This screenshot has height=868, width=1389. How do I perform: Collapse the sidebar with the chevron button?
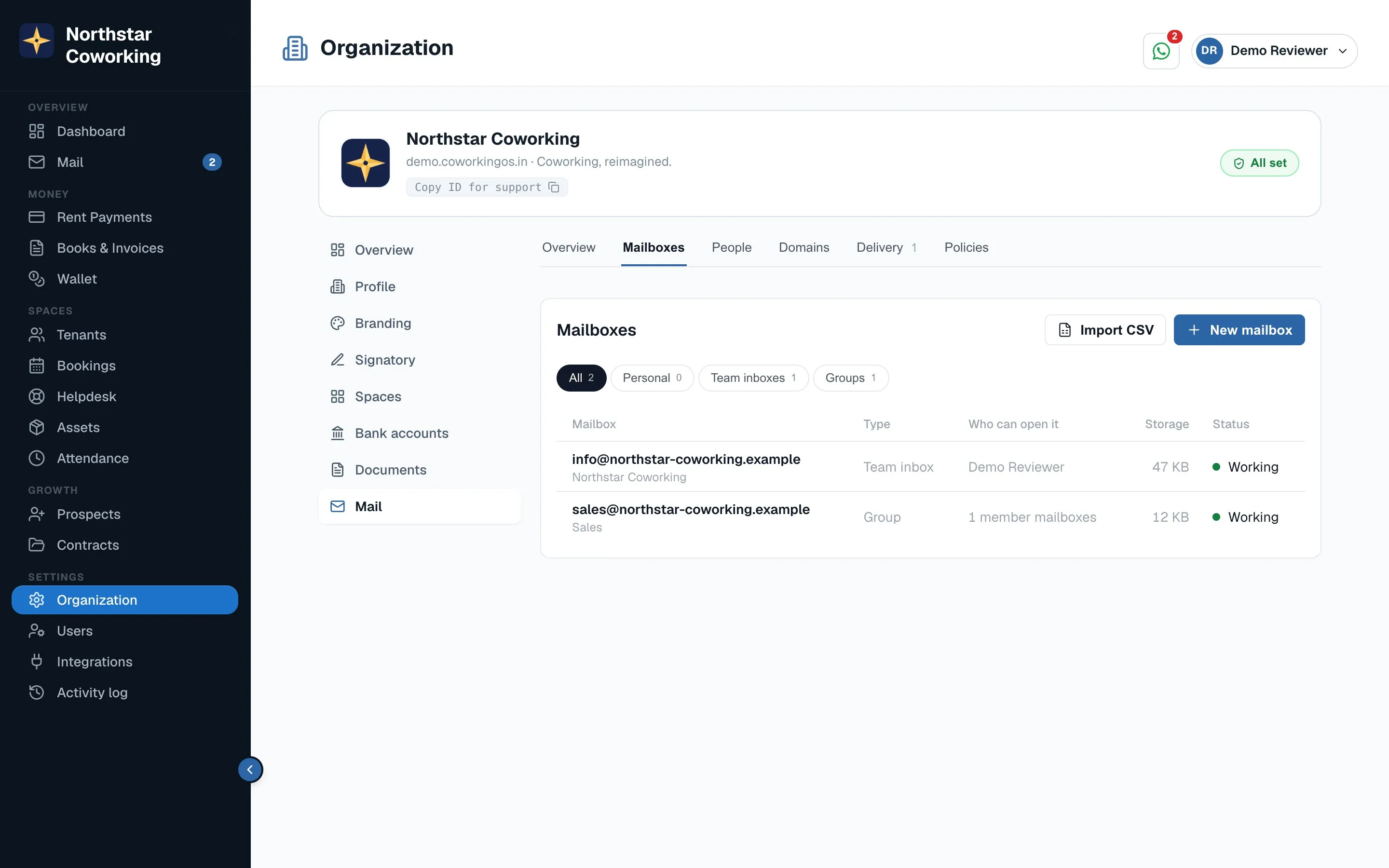(x=250, y=769)
